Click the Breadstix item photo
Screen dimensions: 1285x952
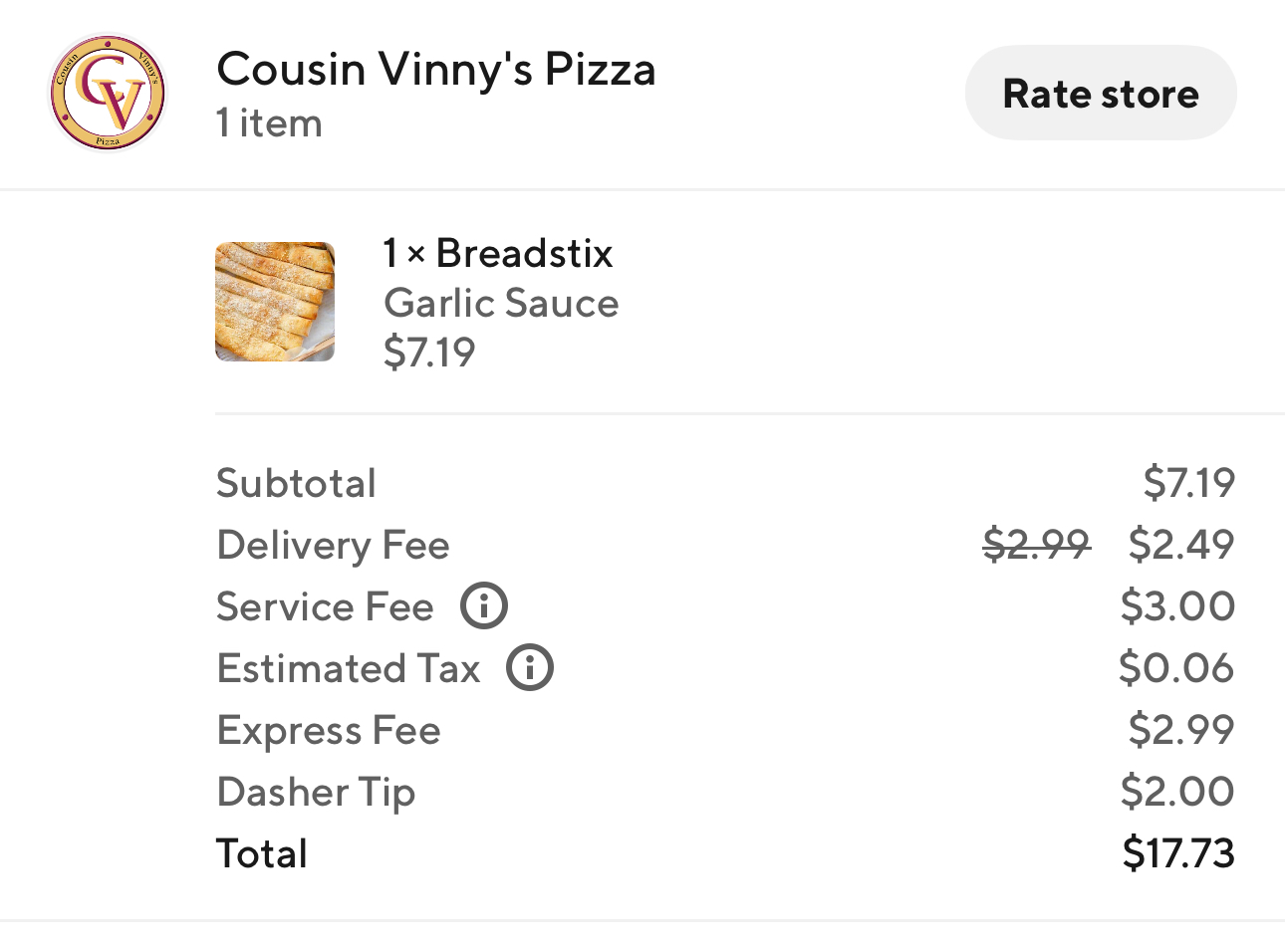pyautogui.click(x=275, y=302)
